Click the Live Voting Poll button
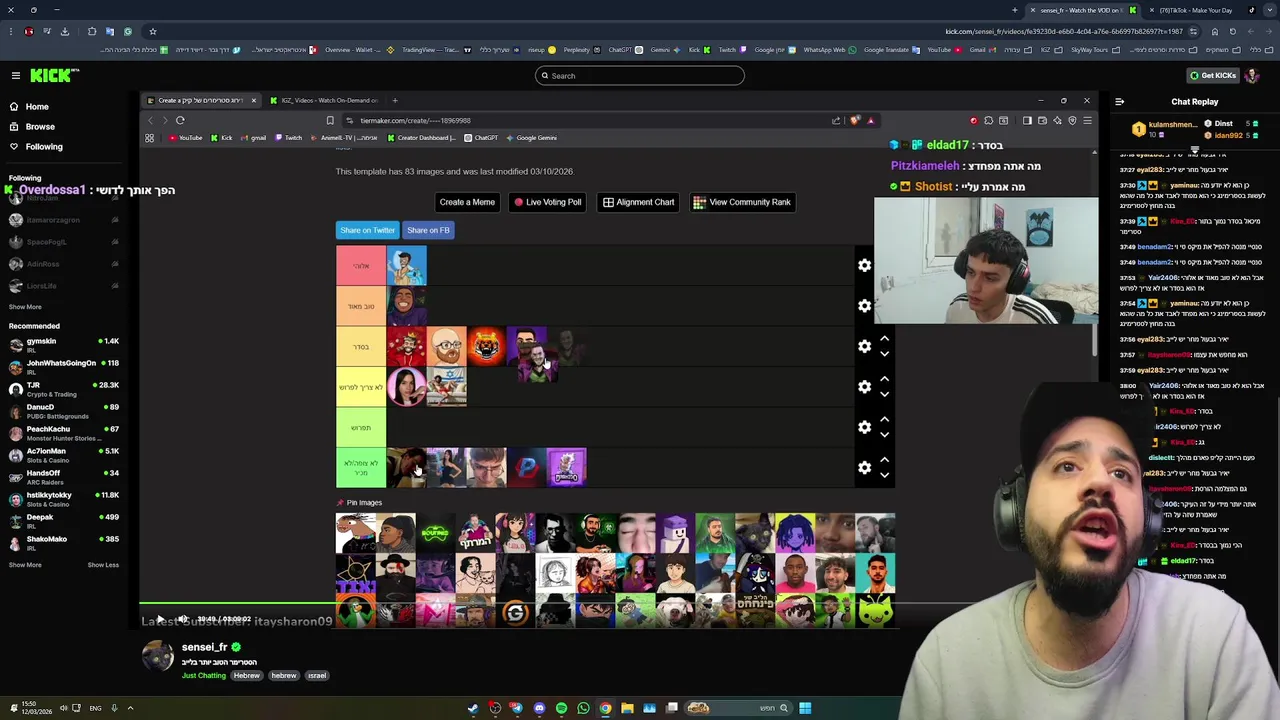Viewport: 1280px width, 720px height. coord(547,202)
